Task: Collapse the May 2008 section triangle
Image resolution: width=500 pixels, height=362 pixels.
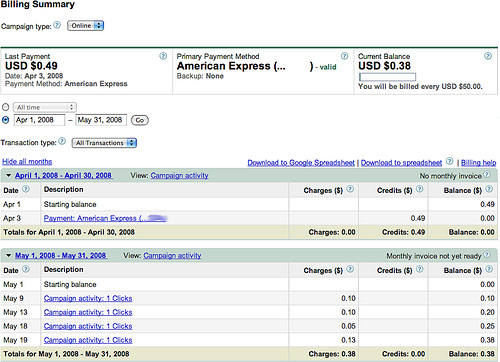Action: pyautogui.click(x=9, y=256)
